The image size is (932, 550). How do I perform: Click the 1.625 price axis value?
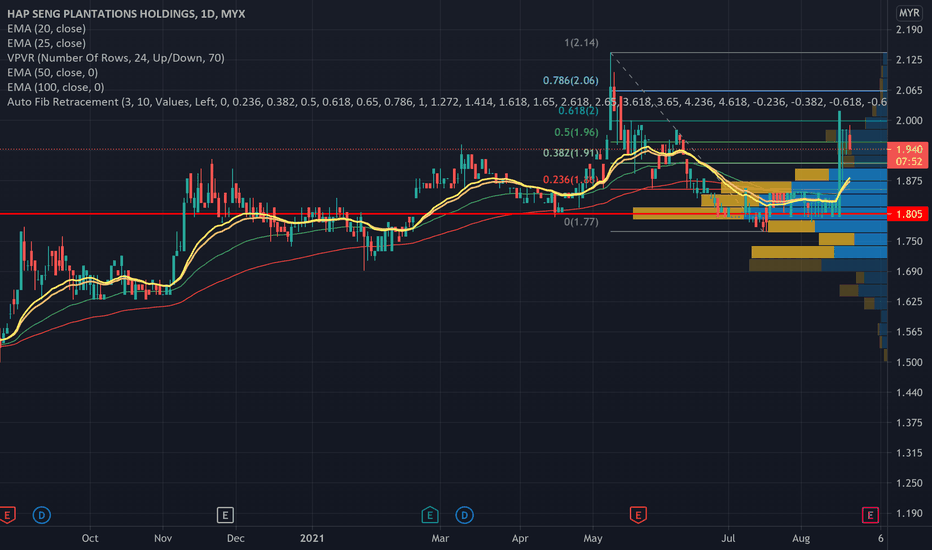pos(909,302)
